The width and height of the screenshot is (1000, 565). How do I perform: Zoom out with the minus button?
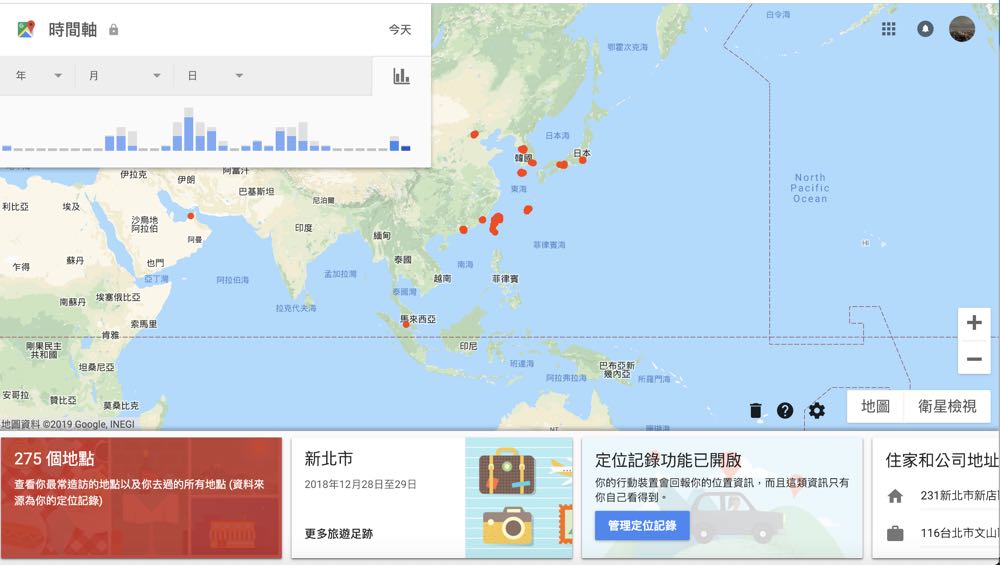974,359
